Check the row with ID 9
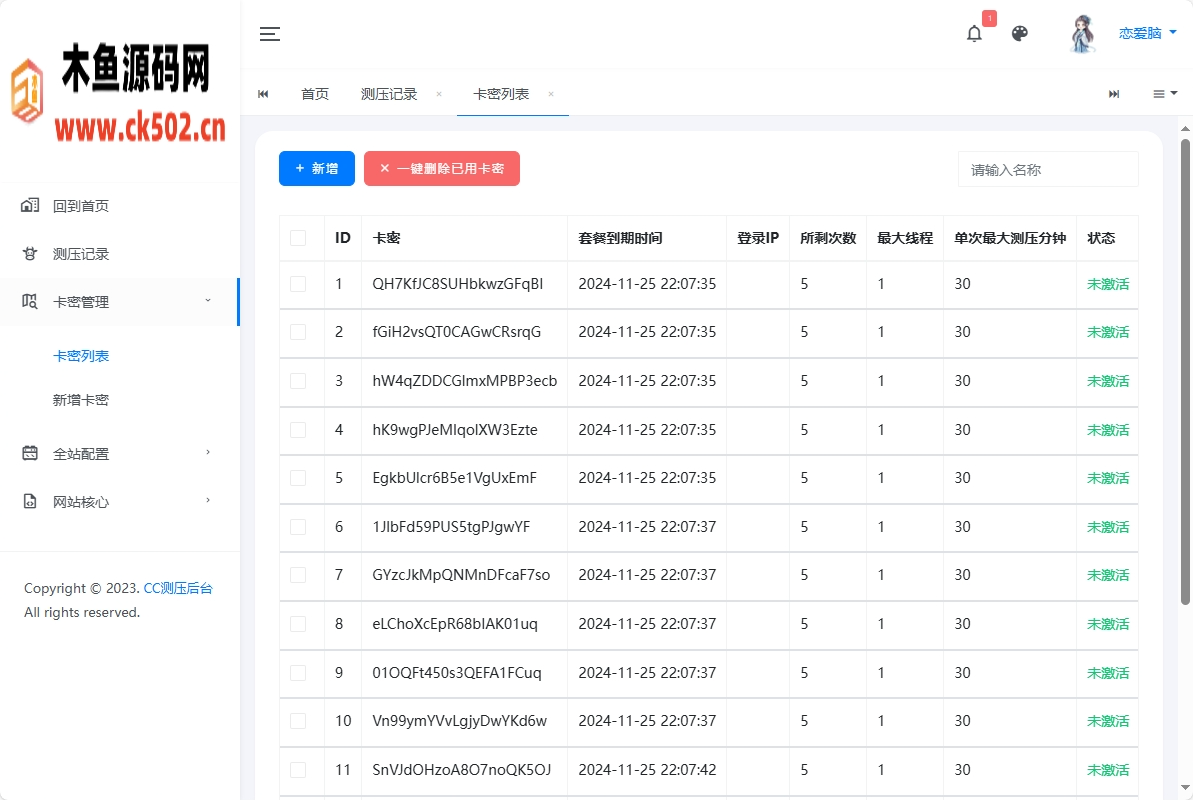The height and width of the screenshot is (800, 1193). coord(298,672)
